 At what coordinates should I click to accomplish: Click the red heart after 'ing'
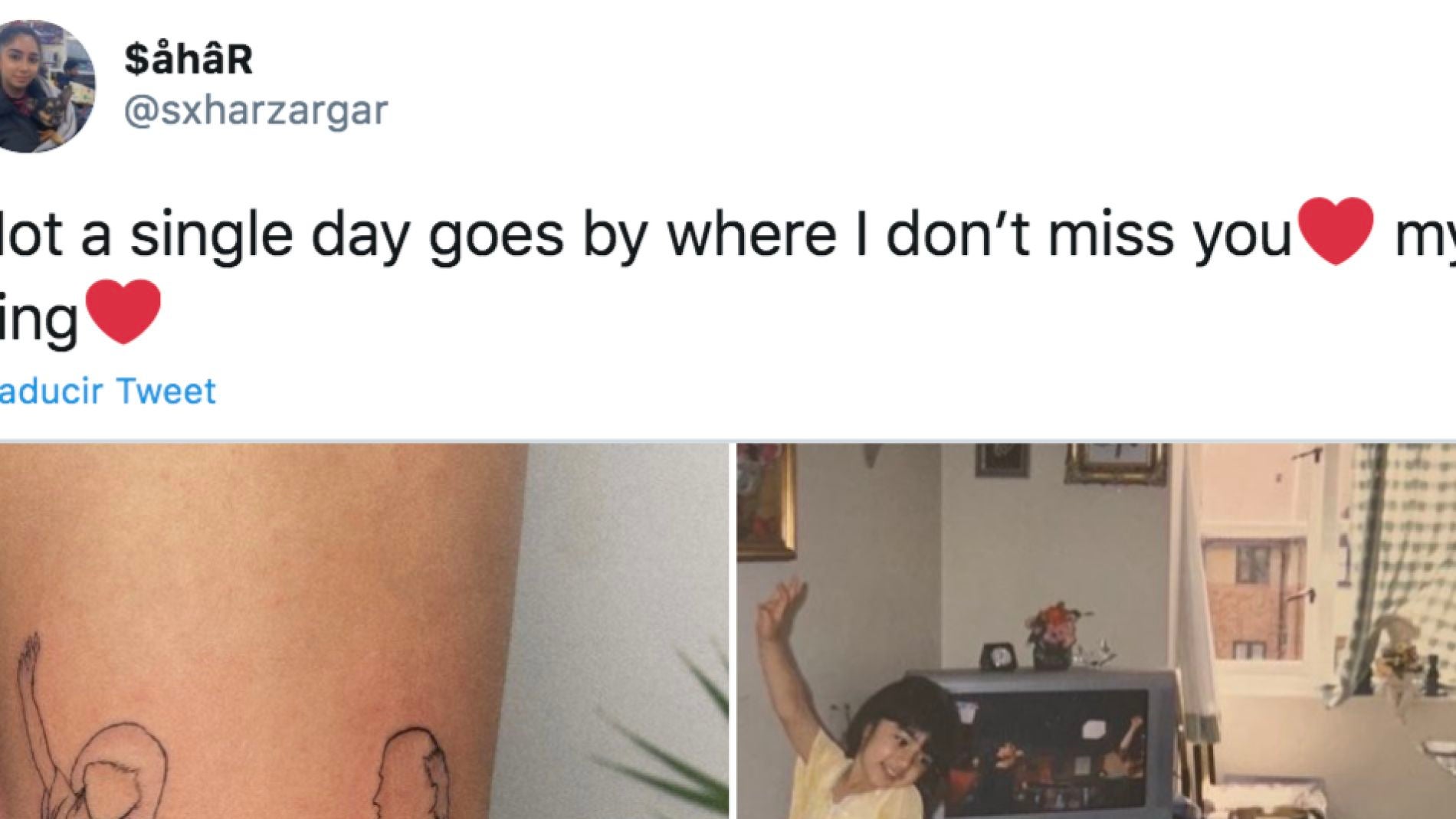coord(123,311)
